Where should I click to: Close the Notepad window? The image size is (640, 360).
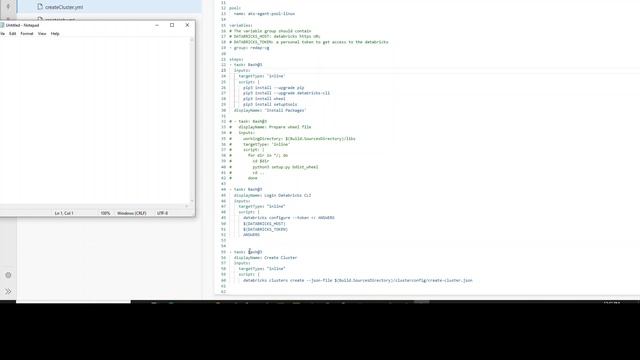[x=187, y=25]
